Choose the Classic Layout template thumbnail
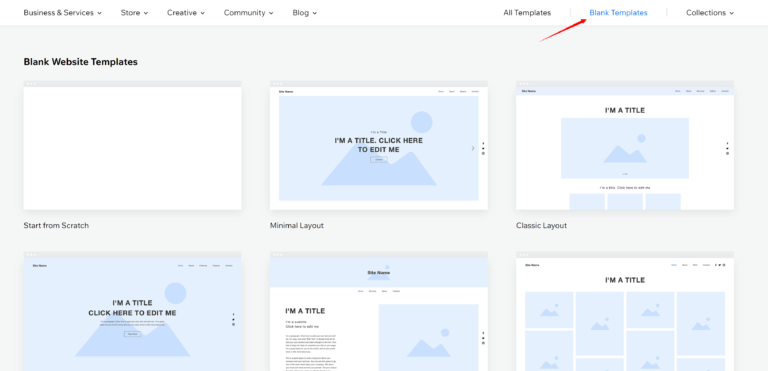This screenshot has width=768, height=371. pyautogui.click(x=625, y=145)
